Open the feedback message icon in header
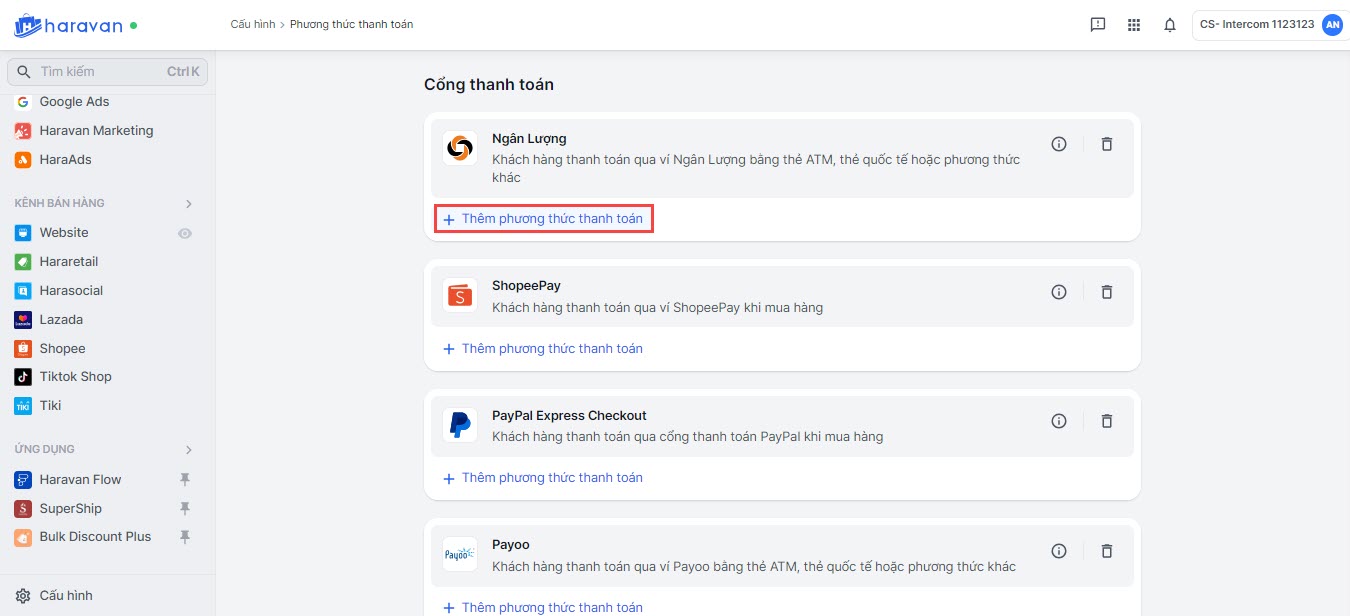The width and height of the screenshot is (1350, 616). [x=1098, y=25]
